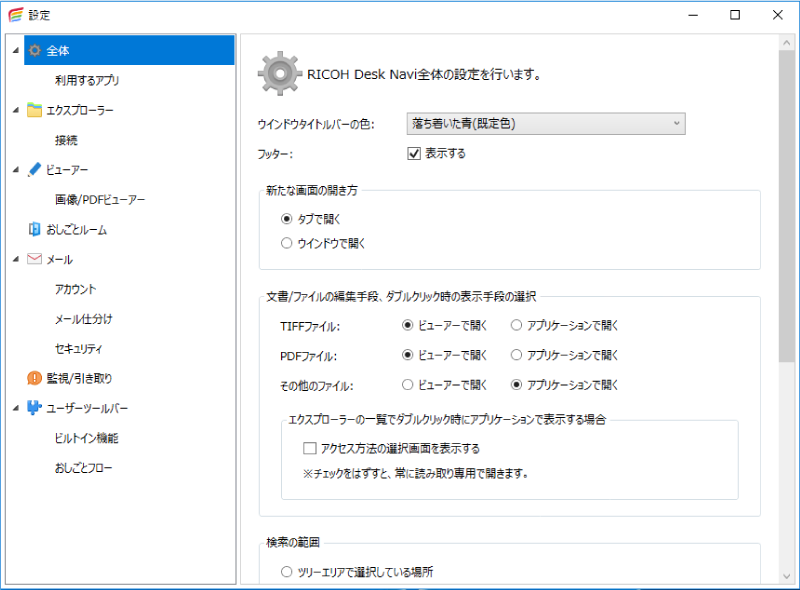The image size is (800, 590).
Task: Select ツリーエリアで選択している場所 radio button
Action: click(x=287, y=572)
